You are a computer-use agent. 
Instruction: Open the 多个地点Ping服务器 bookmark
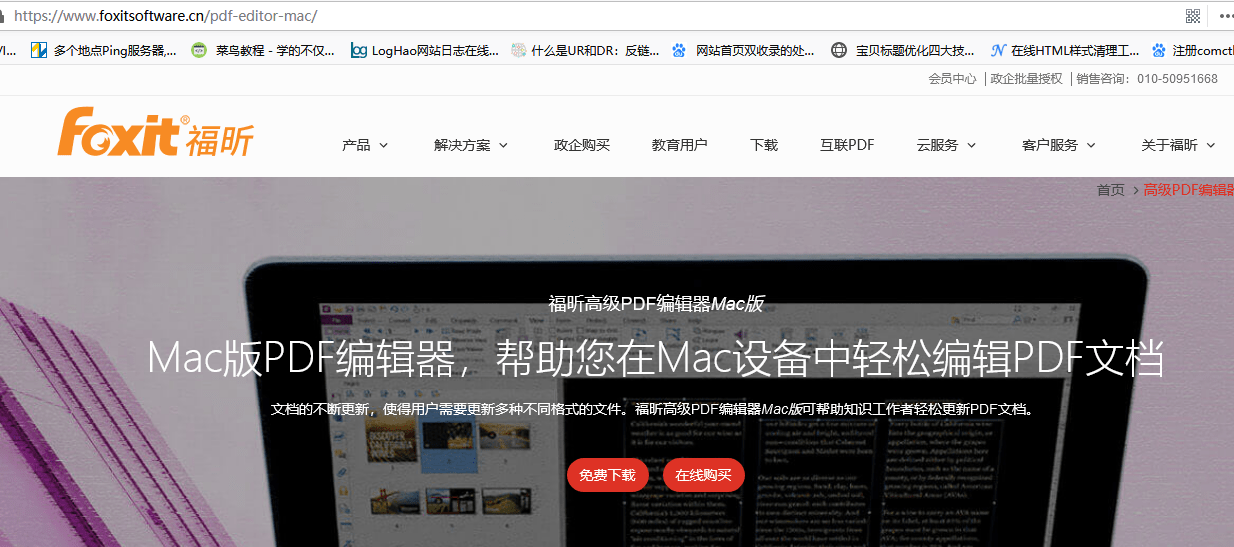104,50
